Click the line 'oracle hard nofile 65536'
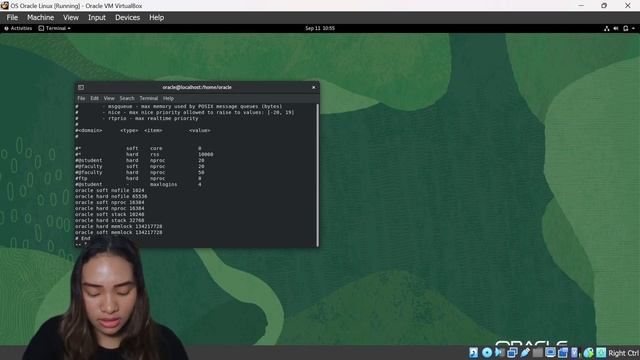640x360 pixels. [111, 196]
